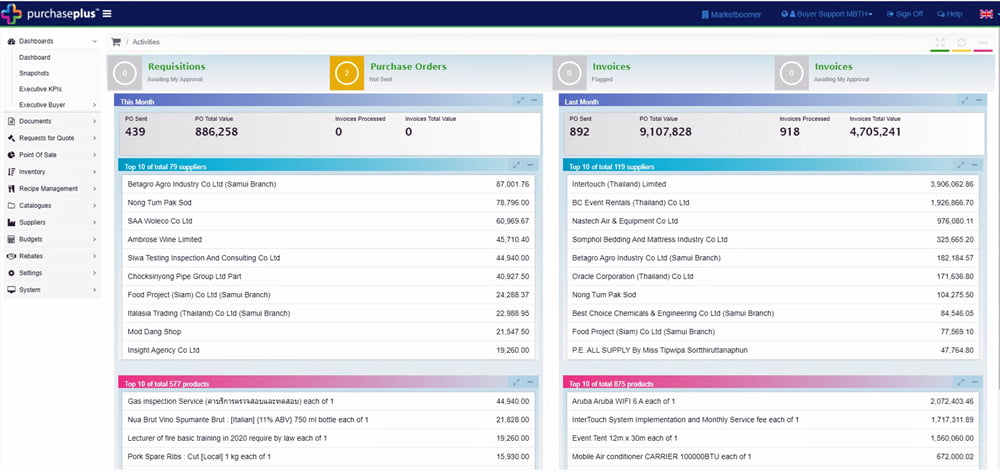Open Purchase Orders Not Sent tile
The image size is (1000, 473).
[x=440, y=73]
